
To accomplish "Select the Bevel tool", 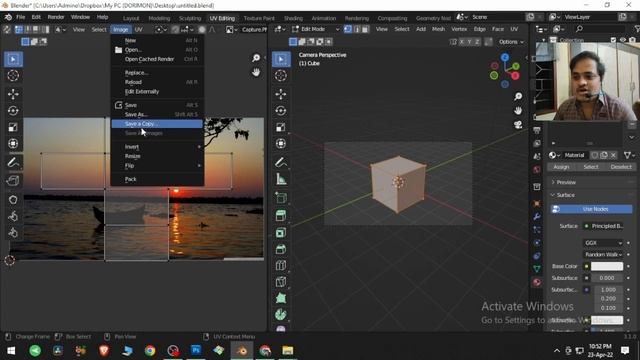I will tap(281, 249).
